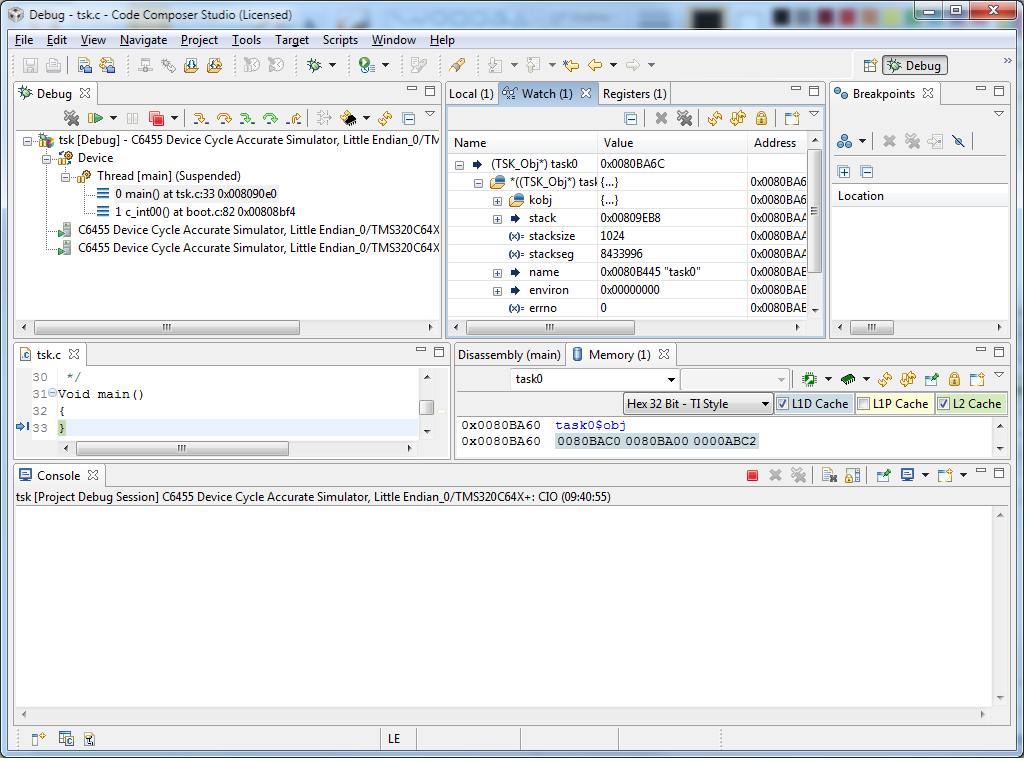Click memory value 0080BAC0

click(588, 442)
